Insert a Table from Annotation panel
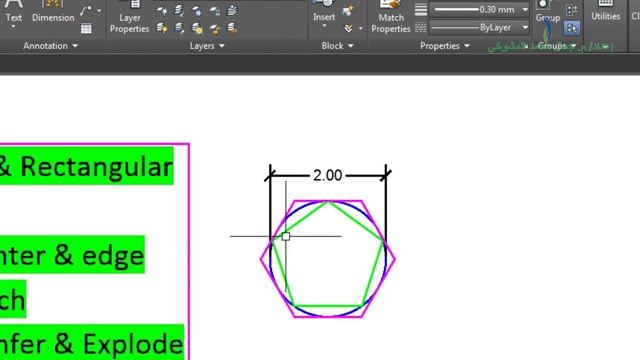640x360 pixels. [86, 29]
